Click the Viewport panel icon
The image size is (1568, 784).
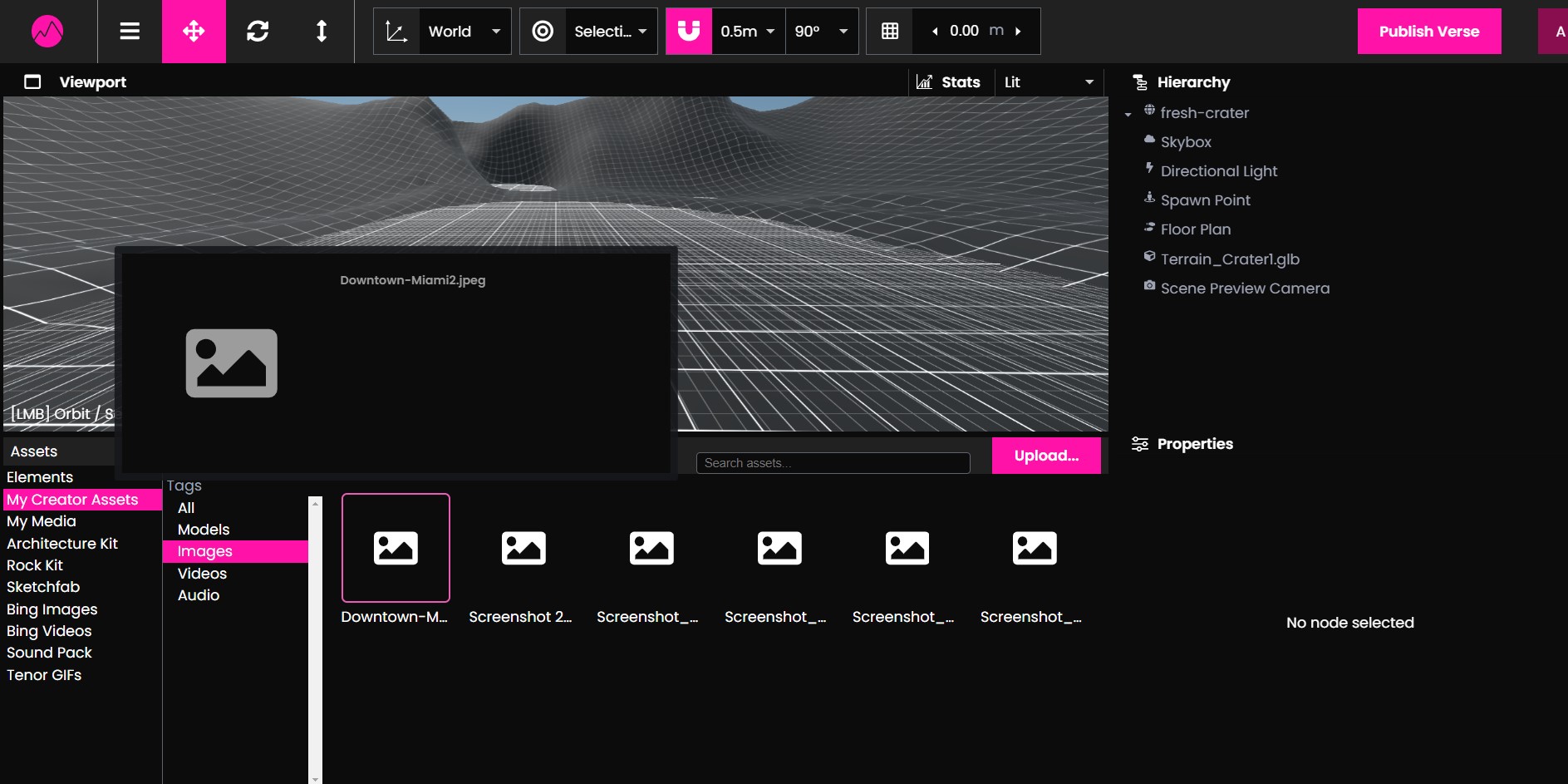click(32, 81)
